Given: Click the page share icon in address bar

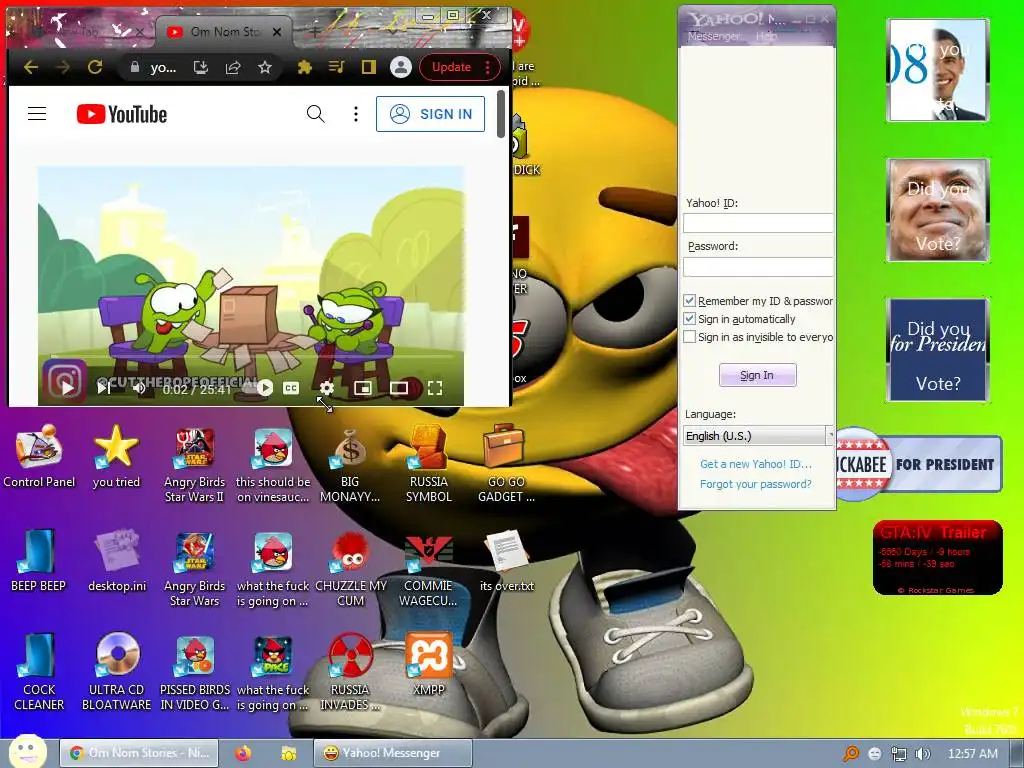Looking at the screenshot, I should pyautogui.click(x=232, y=67).
